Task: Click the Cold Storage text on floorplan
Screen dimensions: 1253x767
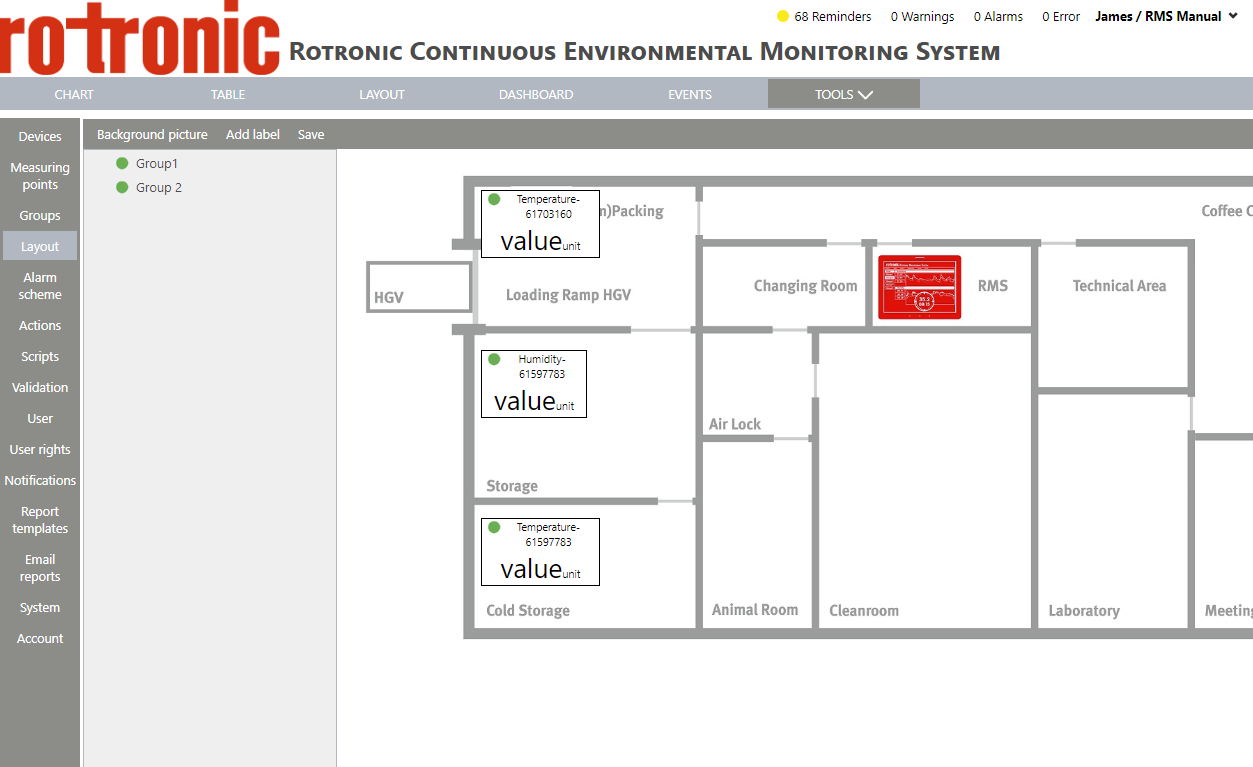Action: (528, 611)
